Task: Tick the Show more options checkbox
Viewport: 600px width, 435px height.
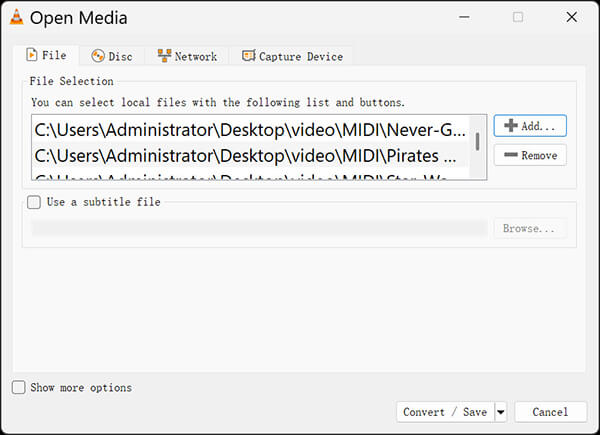Action: [x=18, y=387]
